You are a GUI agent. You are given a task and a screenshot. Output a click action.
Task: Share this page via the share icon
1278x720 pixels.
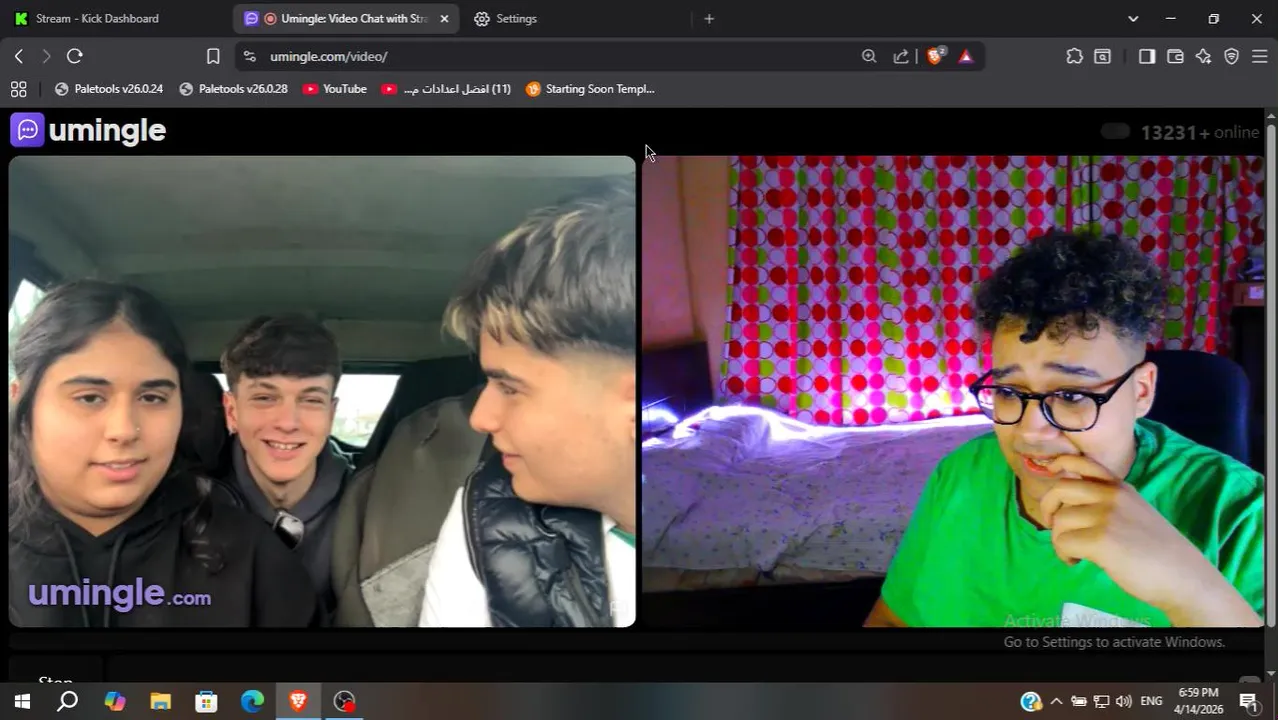901,56
